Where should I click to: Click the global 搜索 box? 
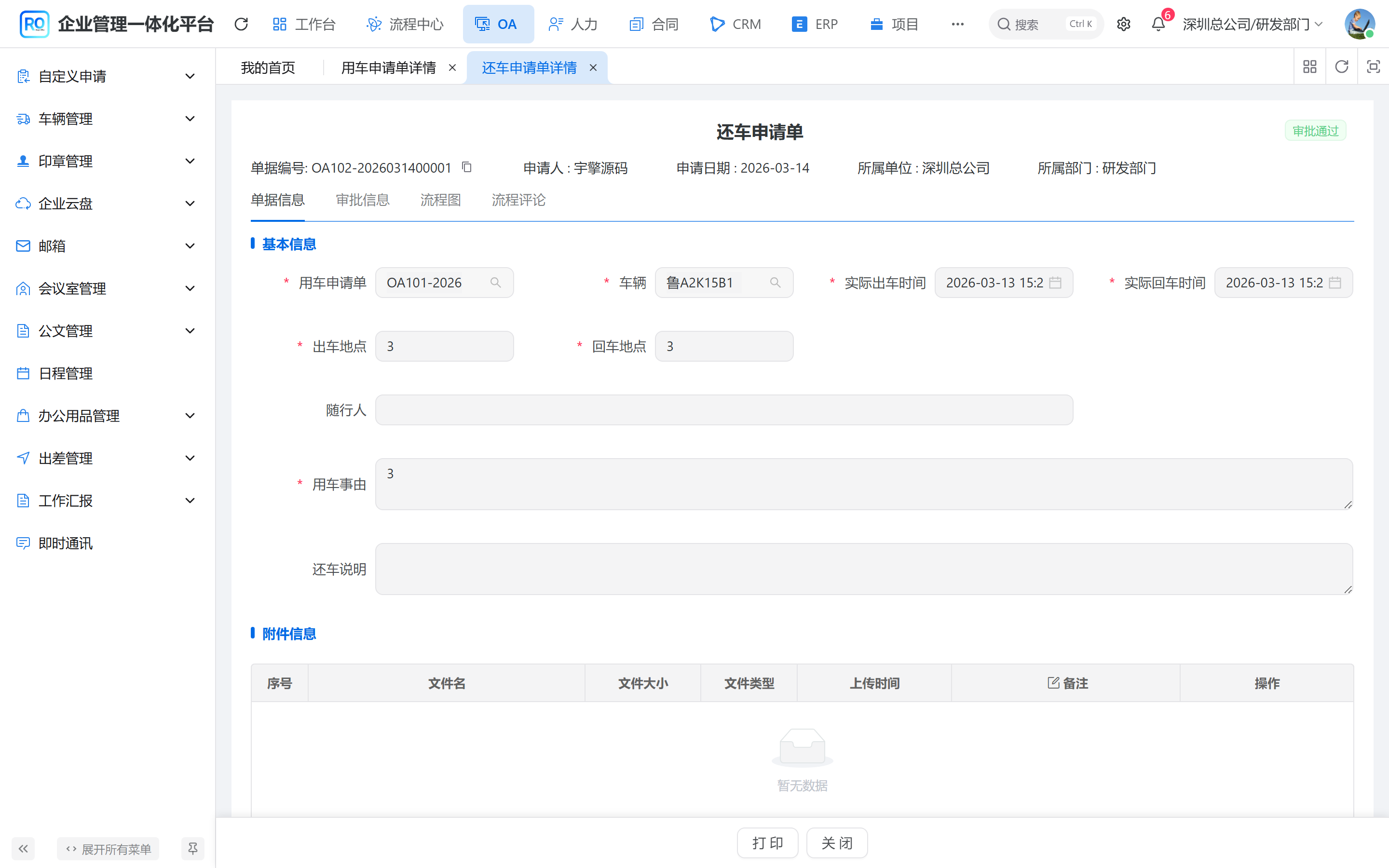(1046, 24)
